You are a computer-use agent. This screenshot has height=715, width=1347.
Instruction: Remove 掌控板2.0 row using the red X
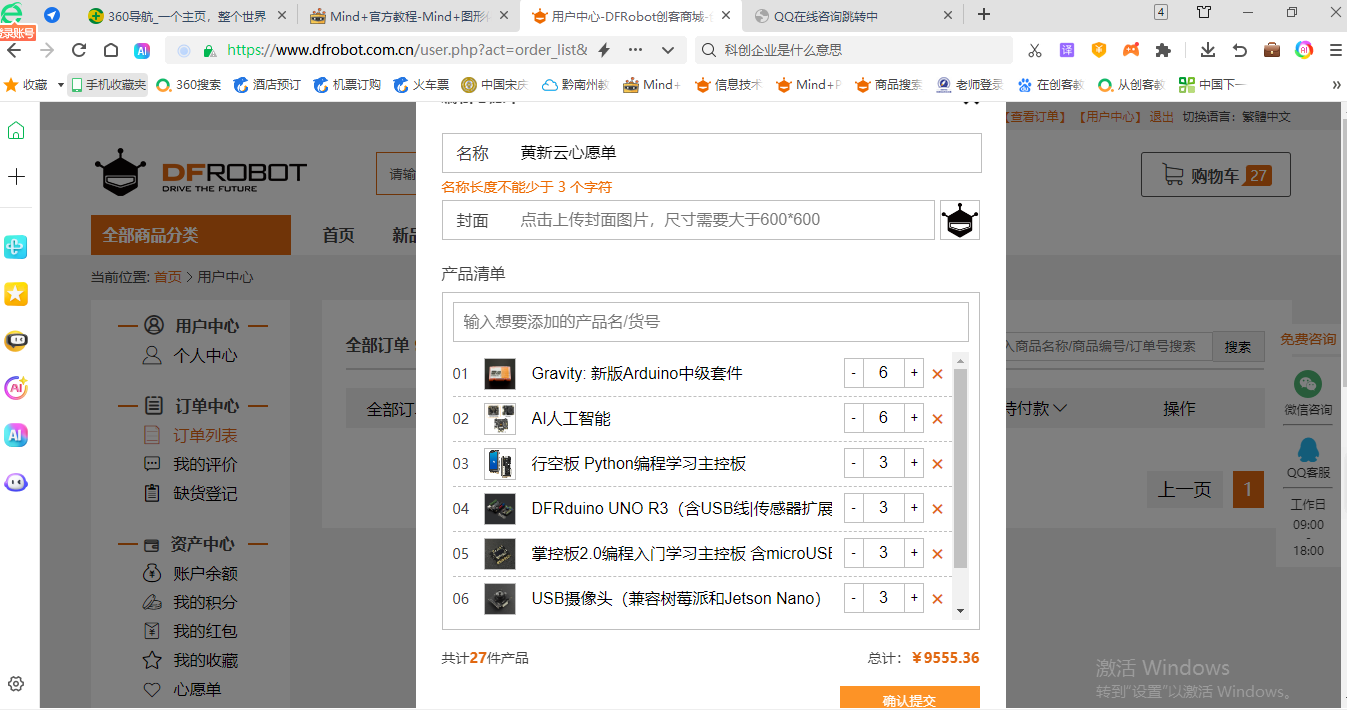(937, 554)
